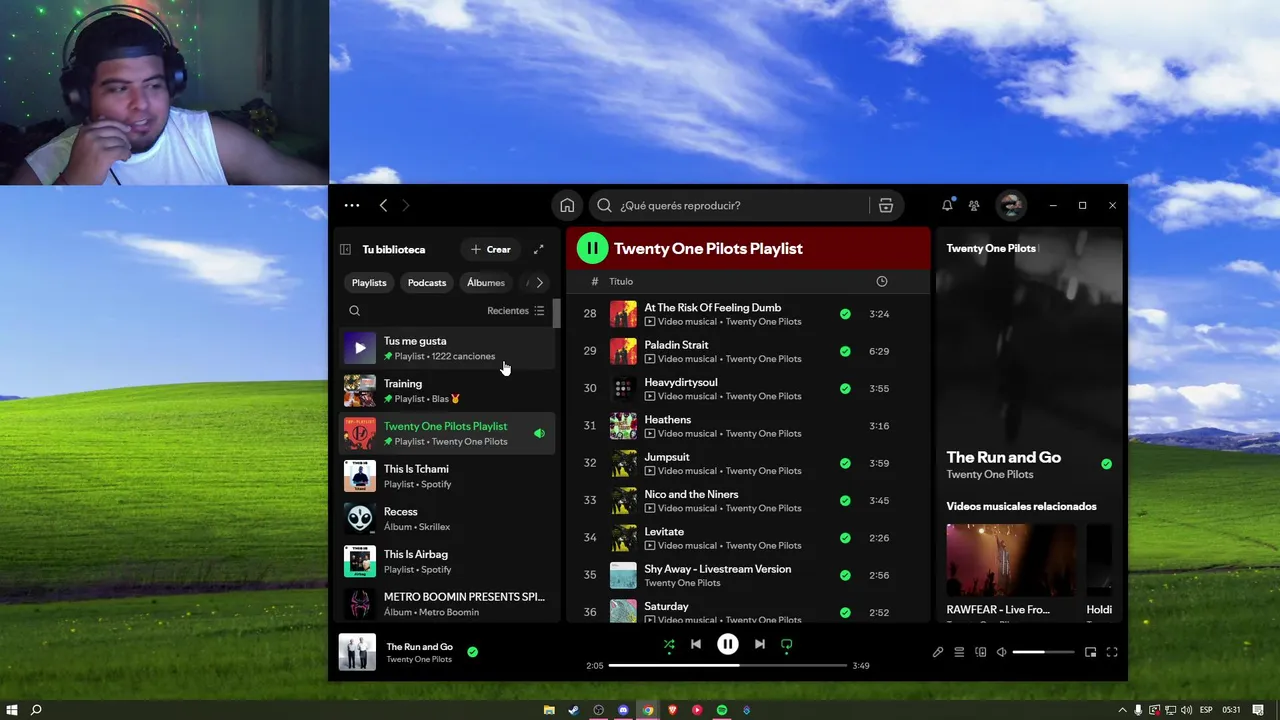Show hidden system tray icons
Screen dimensions: 1280x720
click(1123, 710)
